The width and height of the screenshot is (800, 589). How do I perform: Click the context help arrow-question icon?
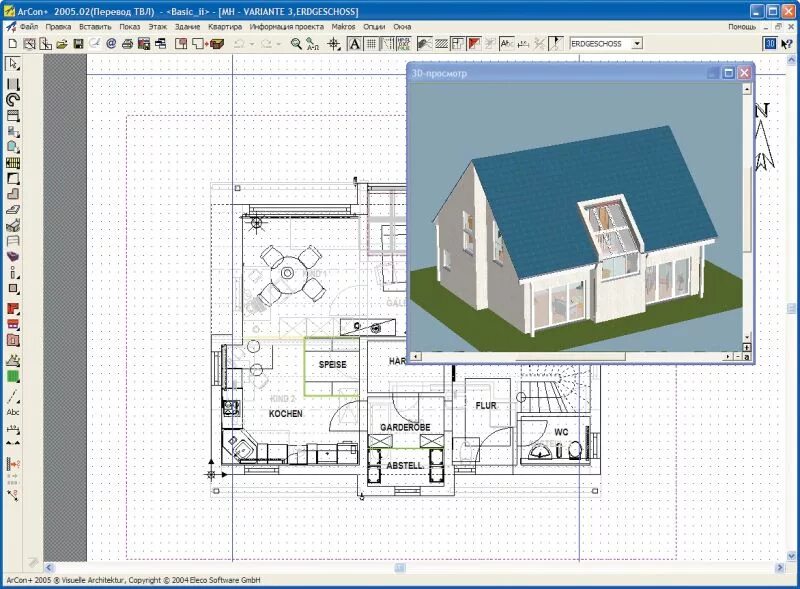pos(786,44)
